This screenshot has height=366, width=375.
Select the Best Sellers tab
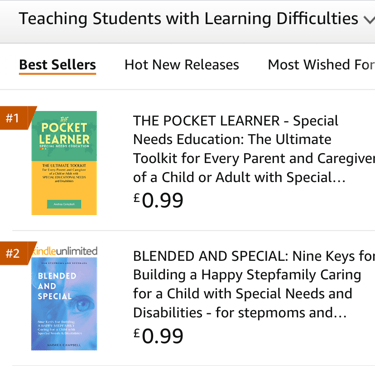tap(57, 65)
